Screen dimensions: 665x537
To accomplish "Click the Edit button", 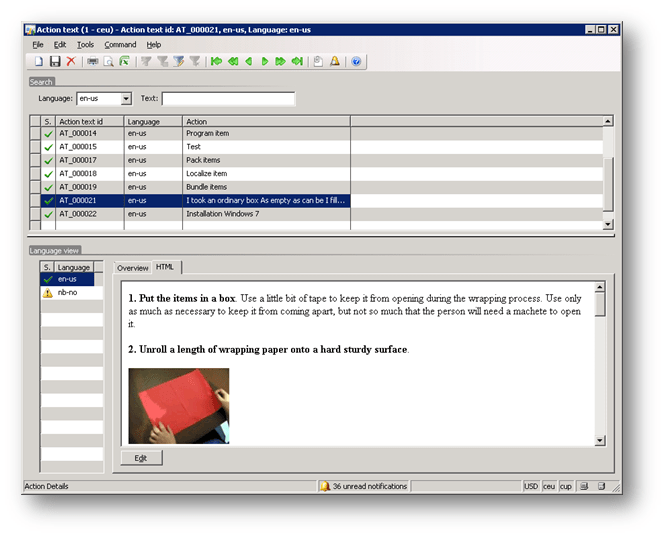I will (141, 458).
